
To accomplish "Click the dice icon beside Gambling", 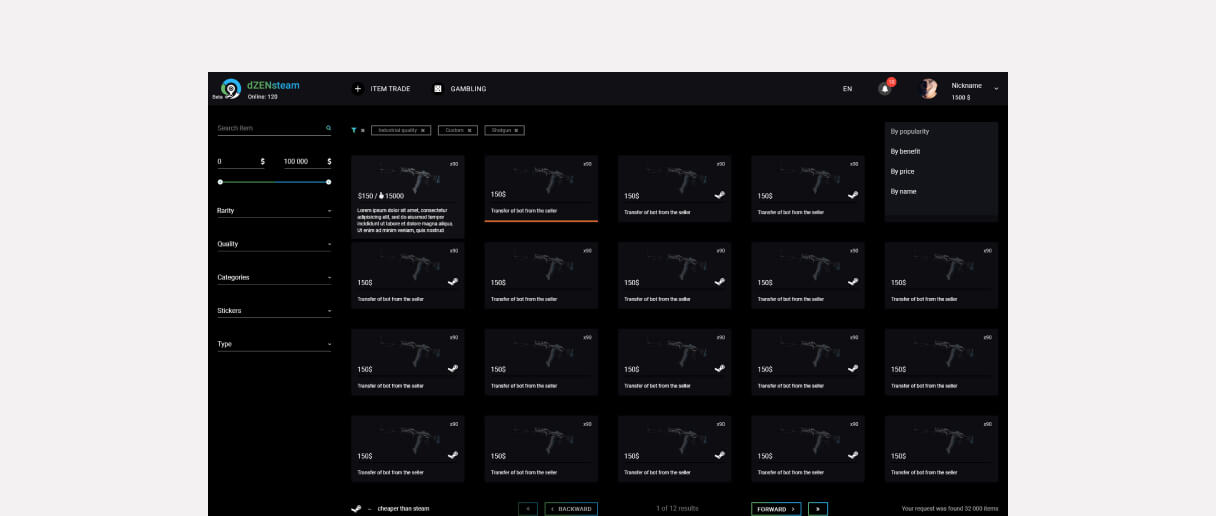I will (438, 89).
